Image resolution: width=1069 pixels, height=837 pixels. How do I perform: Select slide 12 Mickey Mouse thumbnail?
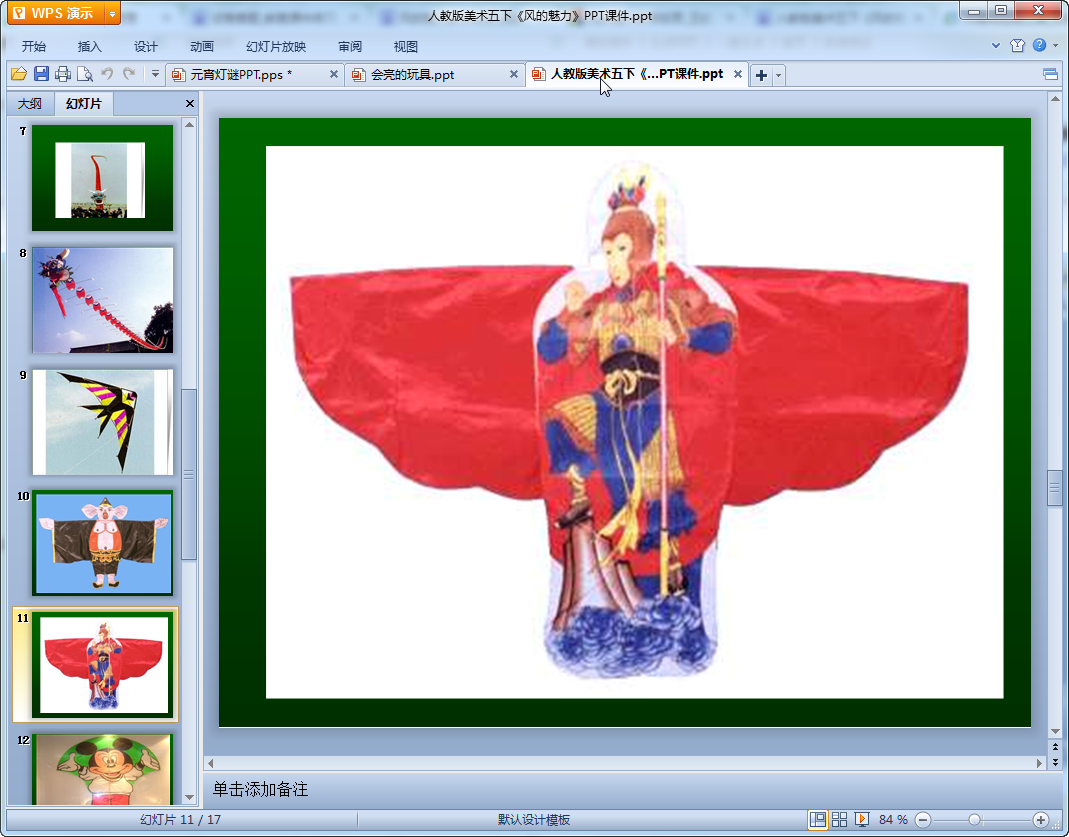coord(102,769)
